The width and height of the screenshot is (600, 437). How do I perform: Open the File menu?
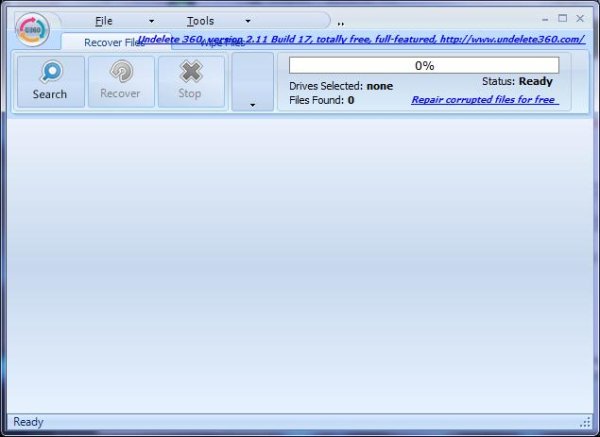(x=104, y=21)
